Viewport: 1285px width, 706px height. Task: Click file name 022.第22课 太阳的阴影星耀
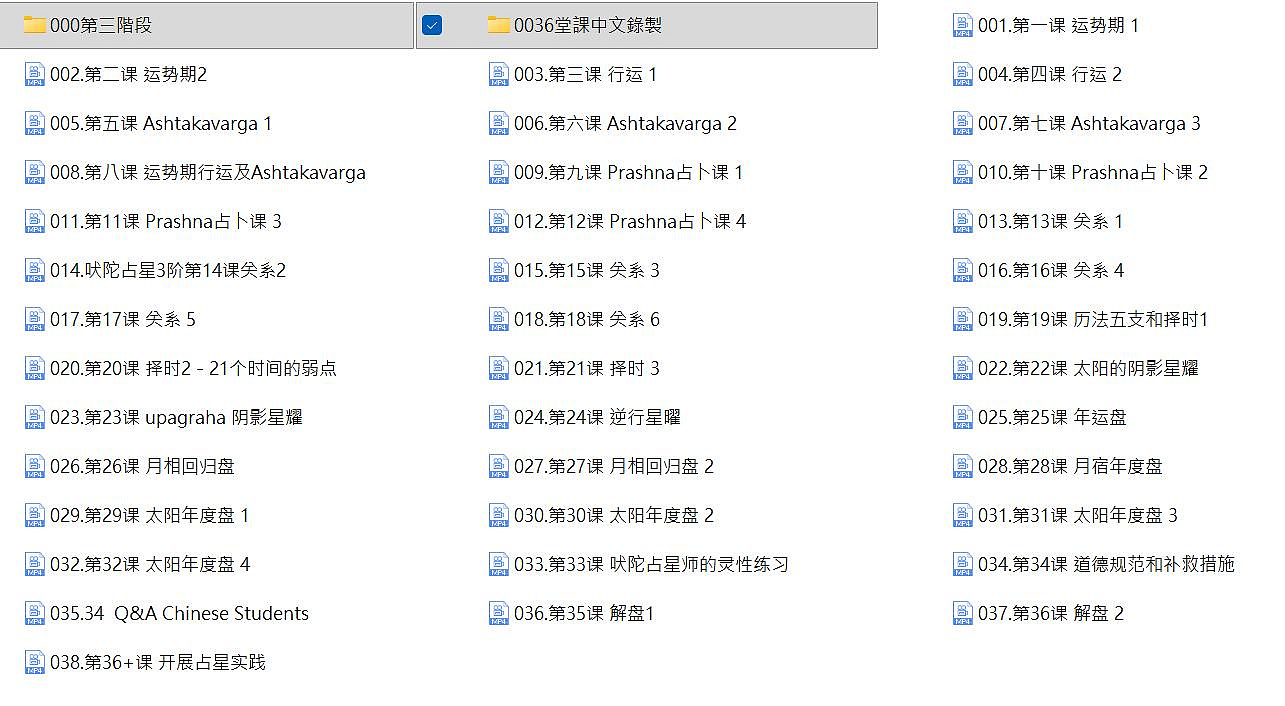click(x=1088, y=368)
